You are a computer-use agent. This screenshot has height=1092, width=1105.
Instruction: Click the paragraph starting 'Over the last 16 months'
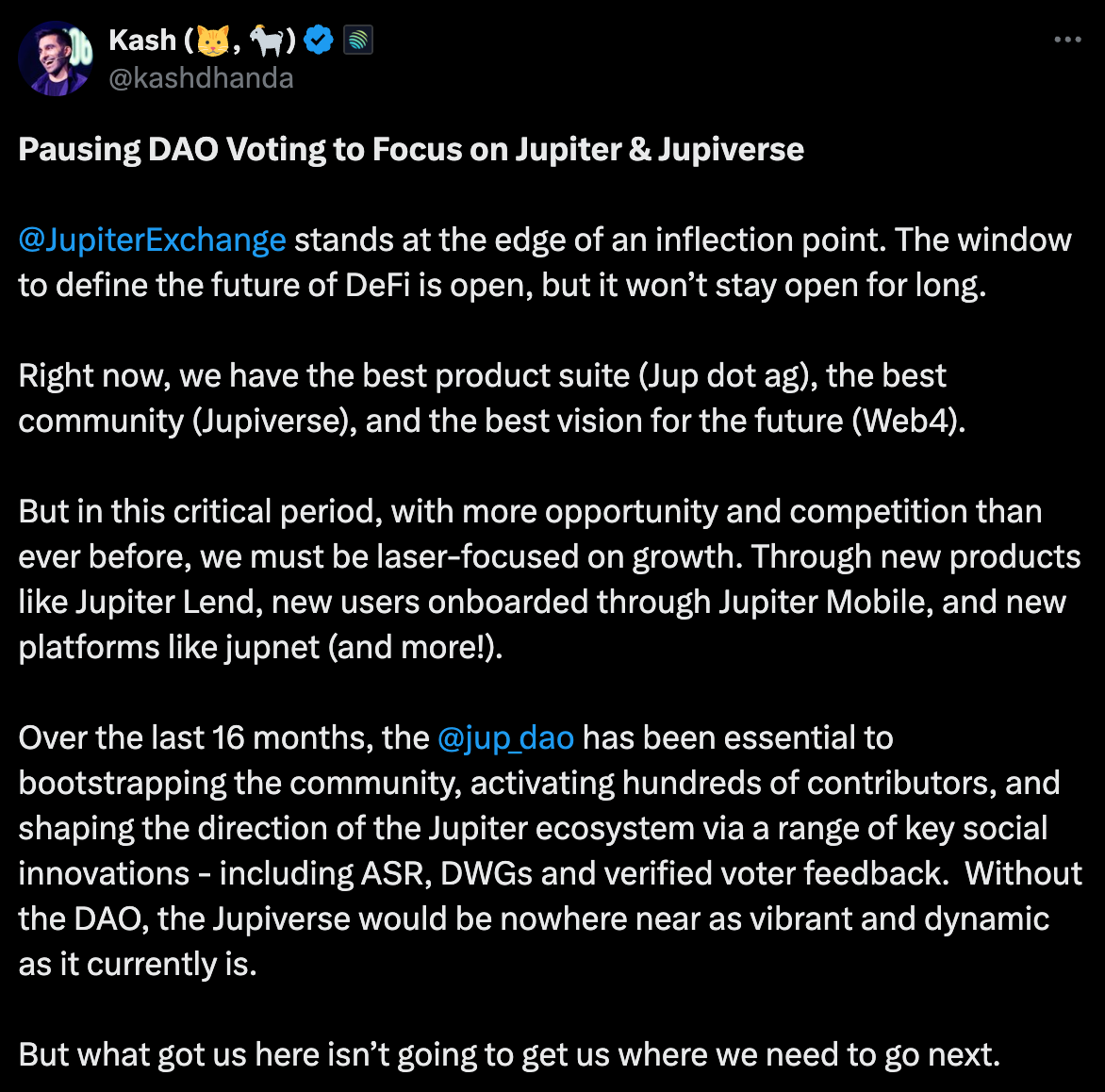547,851
